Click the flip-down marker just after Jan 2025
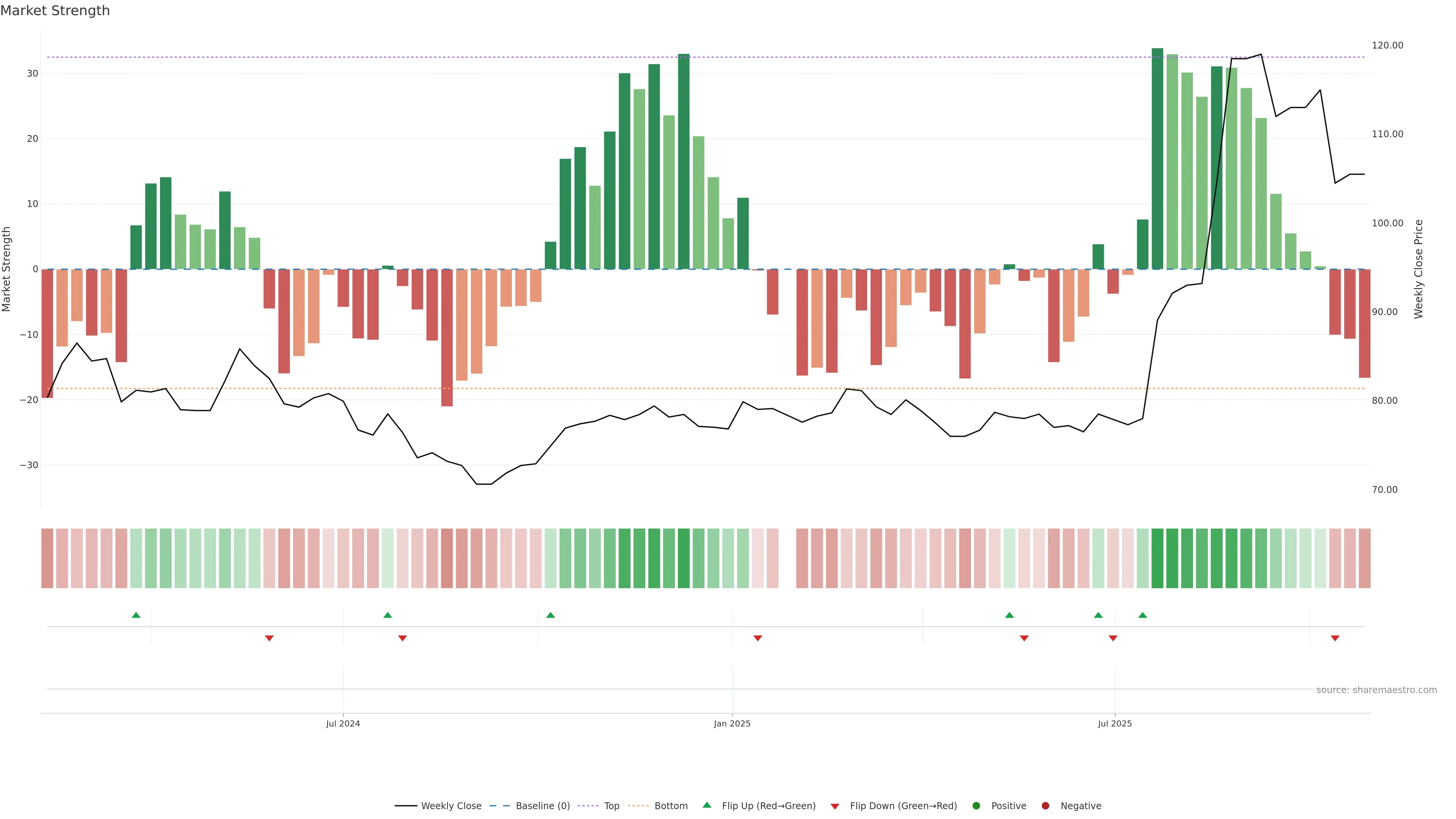This screenshot has height=819, width=1456. [x=758, y=638]
